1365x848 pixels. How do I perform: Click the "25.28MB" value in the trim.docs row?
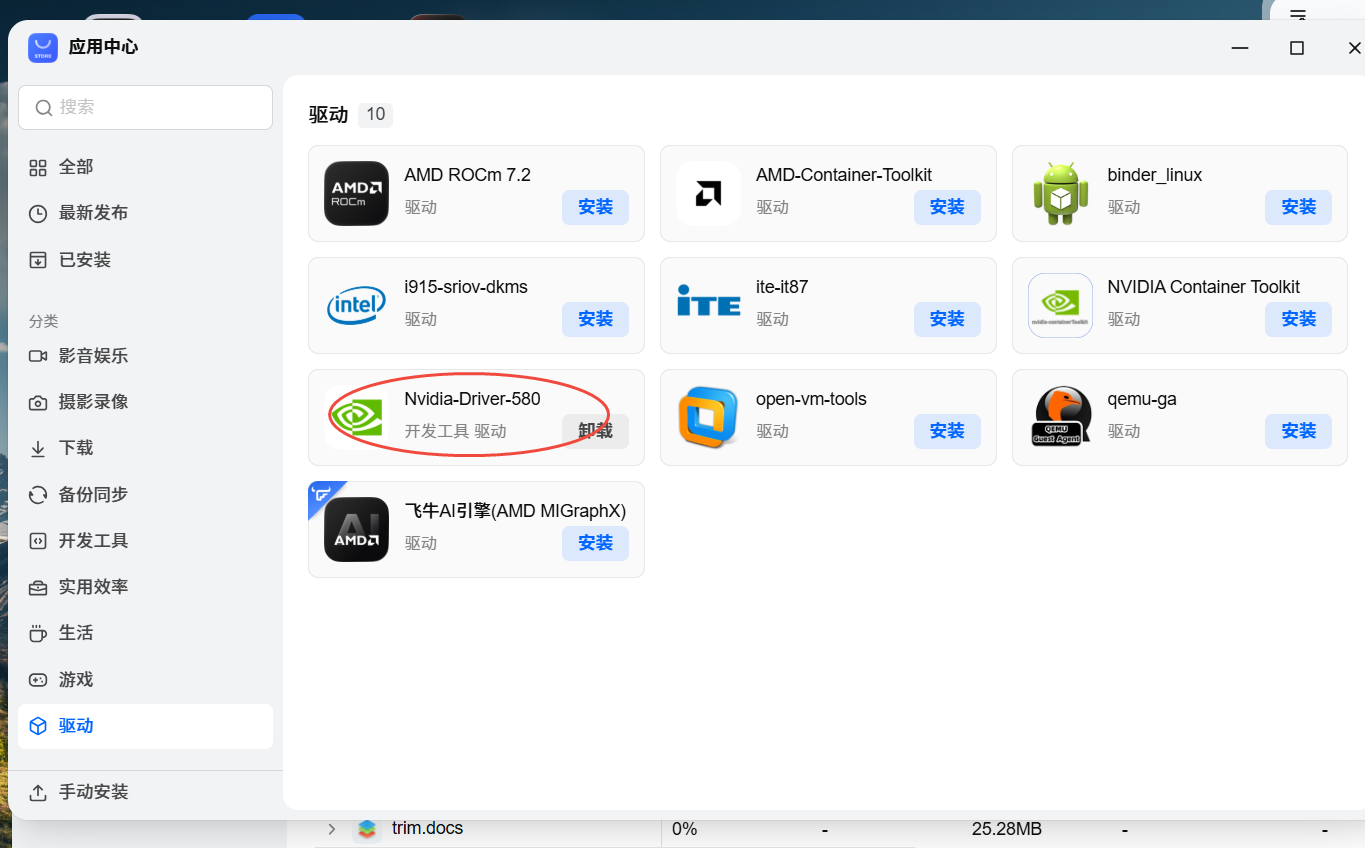(x=1007, y=829)
